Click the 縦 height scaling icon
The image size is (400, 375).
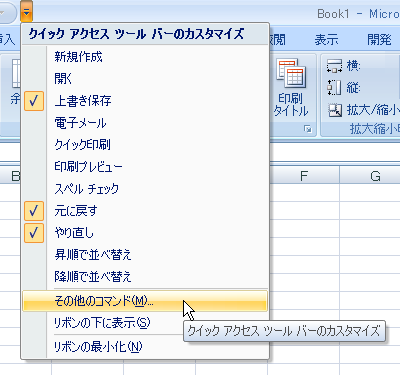click(334, 88)
